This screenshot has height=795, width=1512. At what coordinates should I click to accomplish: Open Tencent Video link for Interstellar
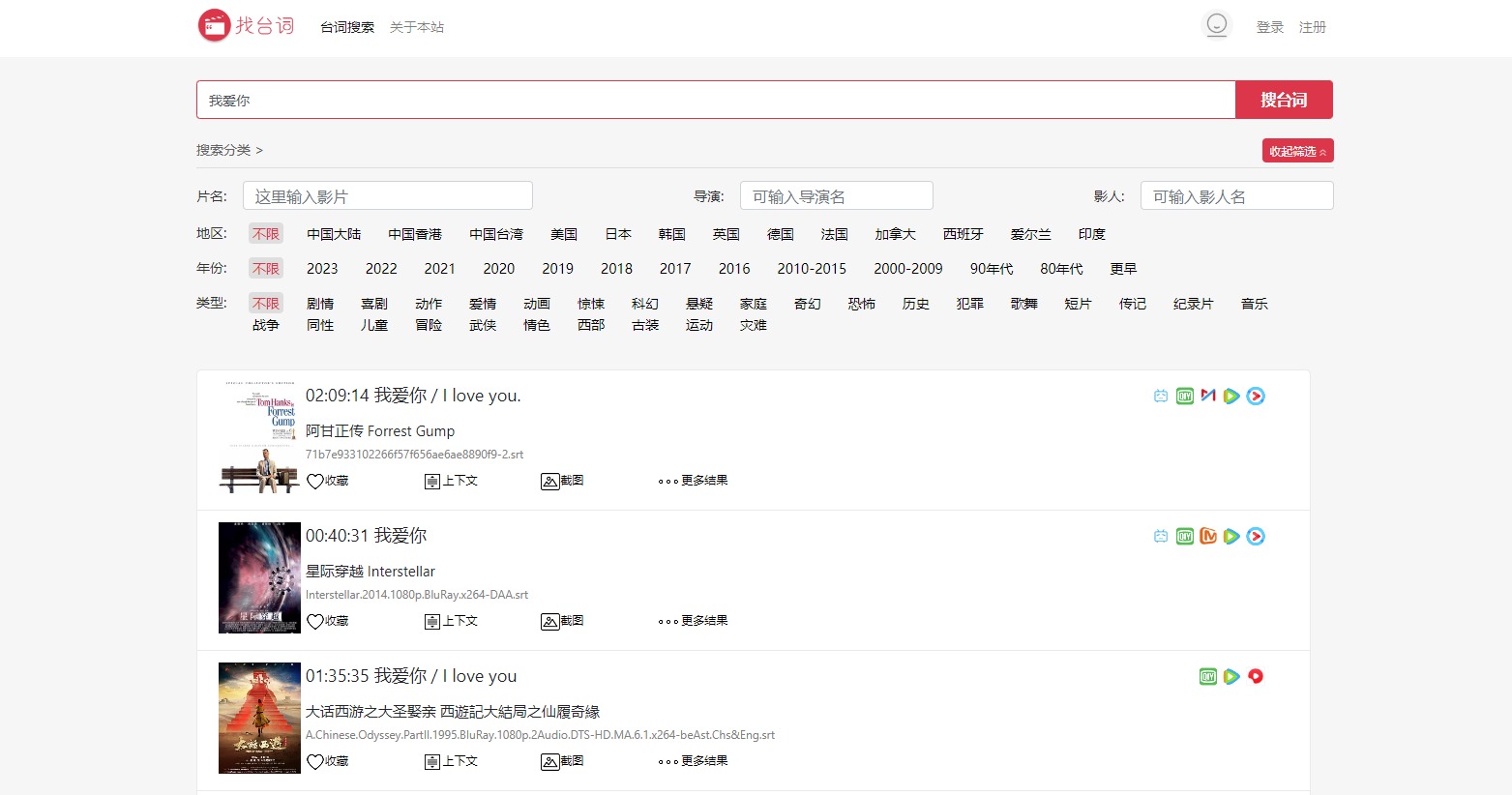[x=1231, y=536]
